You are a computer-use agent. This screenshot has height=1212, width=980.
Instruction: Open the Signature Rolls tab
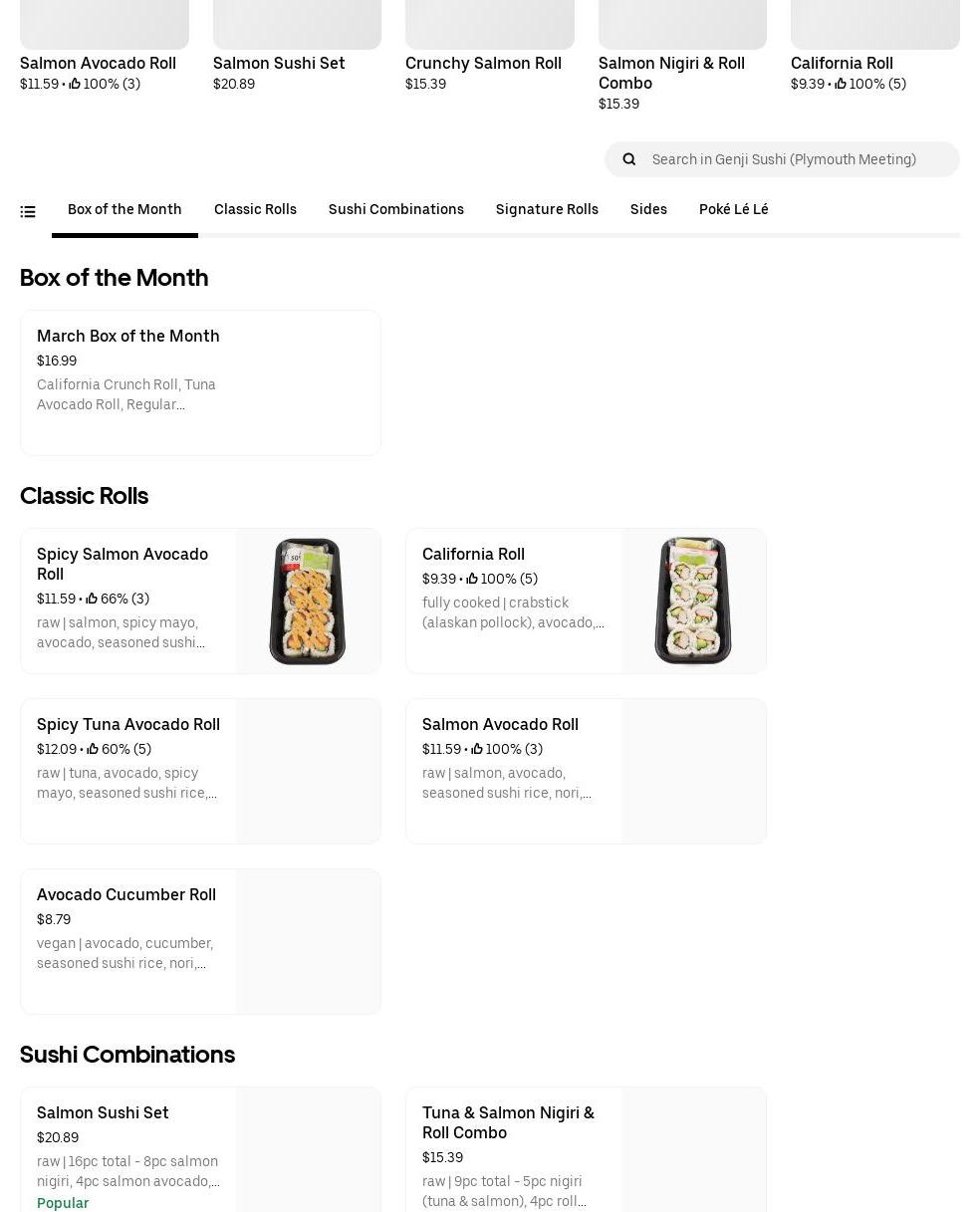click(x=547, y=209)
